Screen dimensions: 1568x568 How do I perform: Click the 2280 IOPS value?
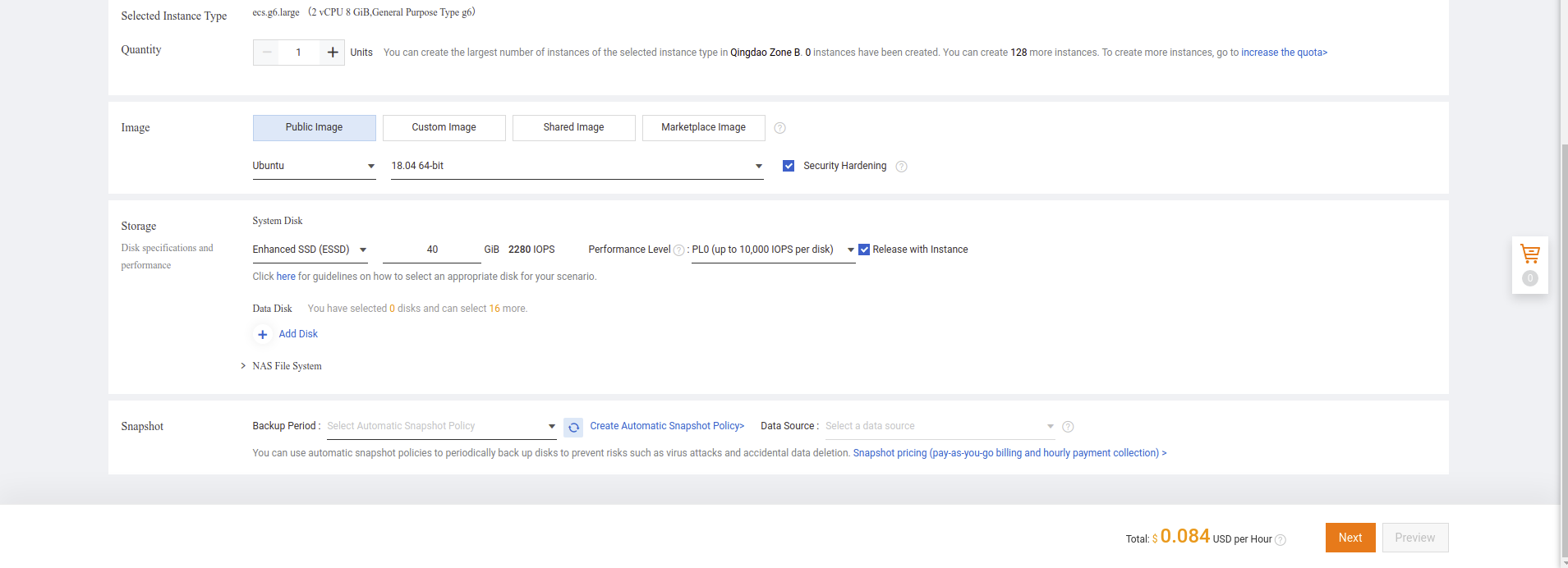click(531, 250)
